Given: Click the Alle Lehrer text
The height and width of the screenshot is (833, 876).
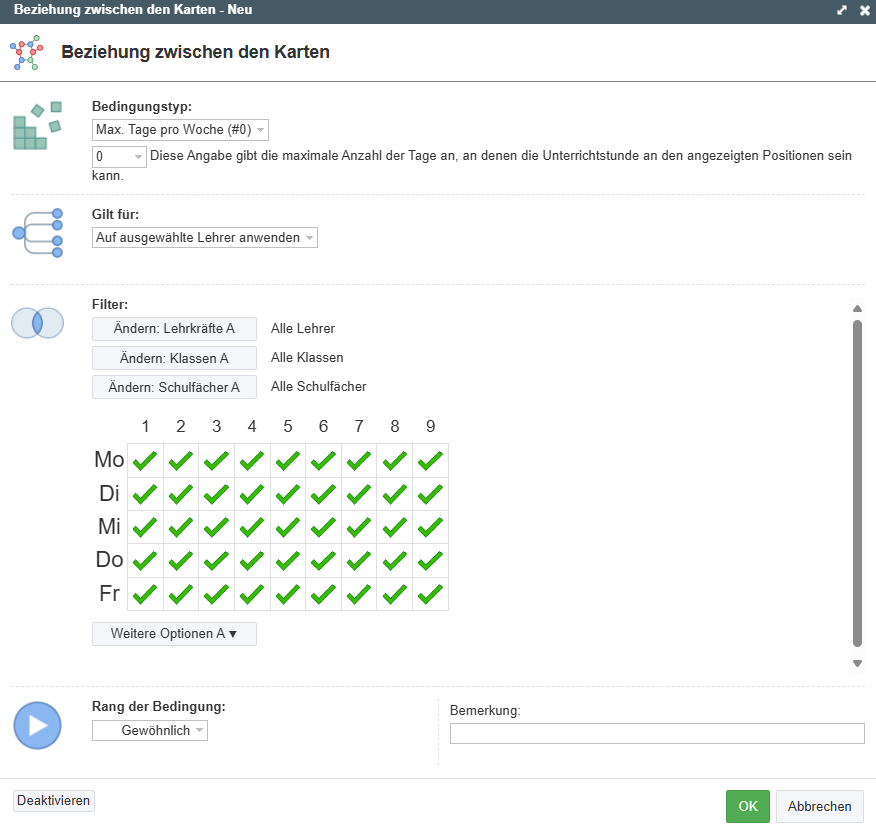Looking at the screenshot, I should [x=303, y=329].
